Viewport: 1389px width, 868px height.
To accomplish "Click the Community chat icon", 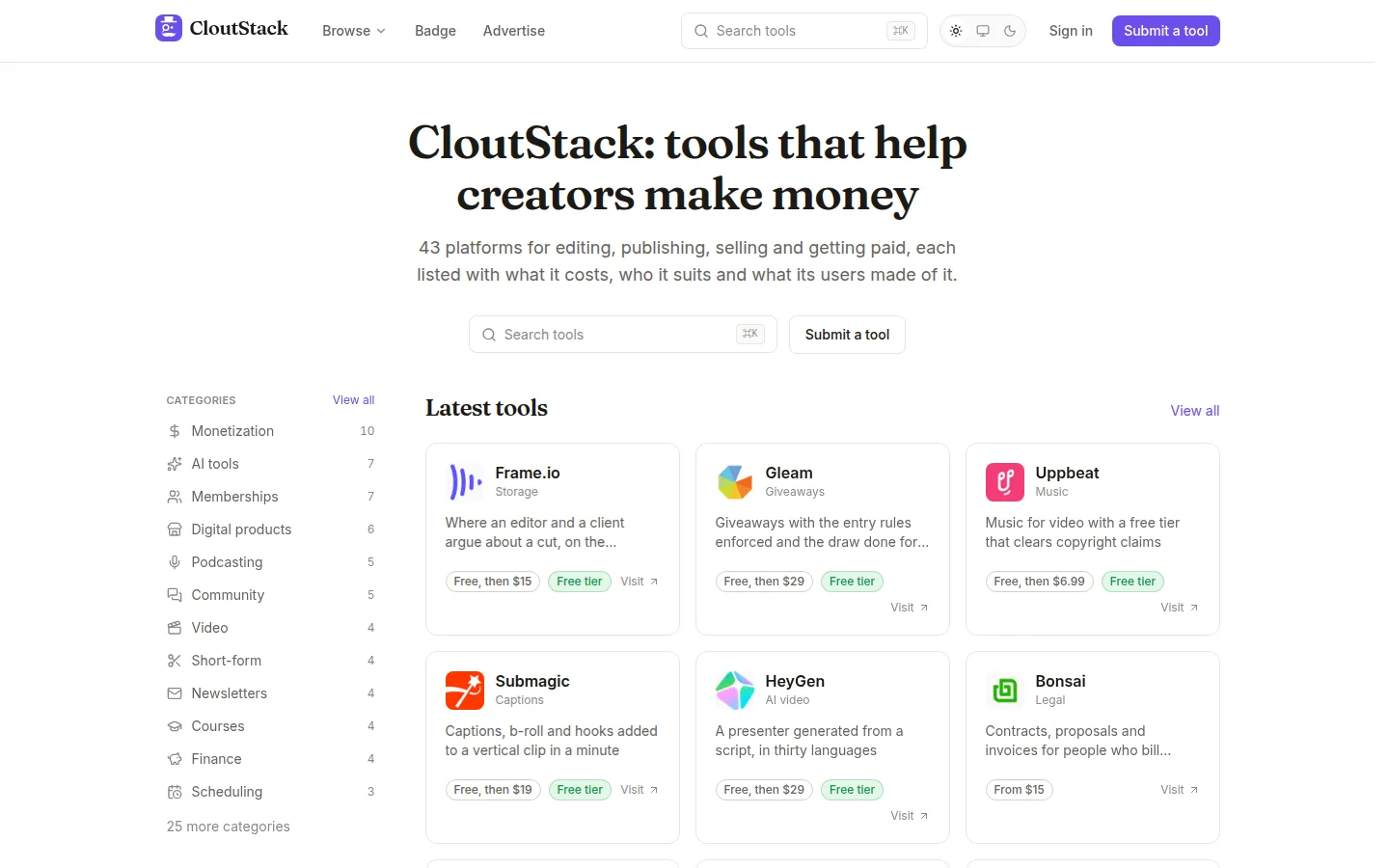I will (x=175, y=595).
